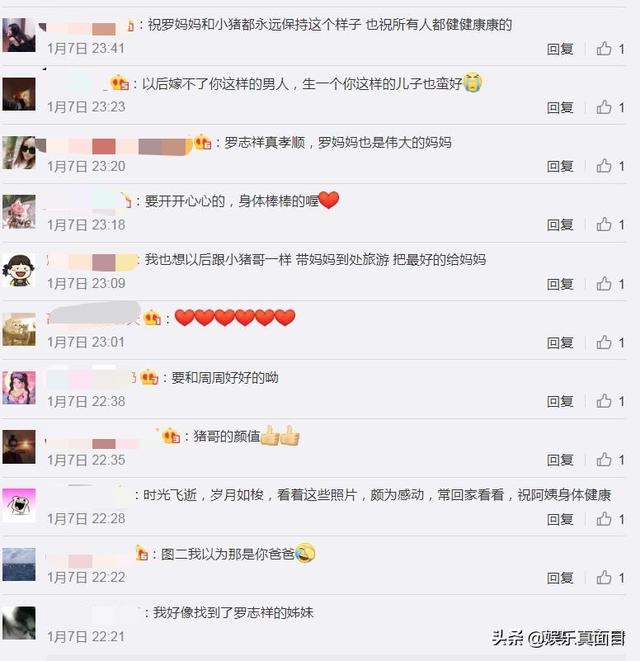The width and height of the screenshot is (640, 661).
Task: Like the comment posted at 23:18
Action: click(604, 225)
